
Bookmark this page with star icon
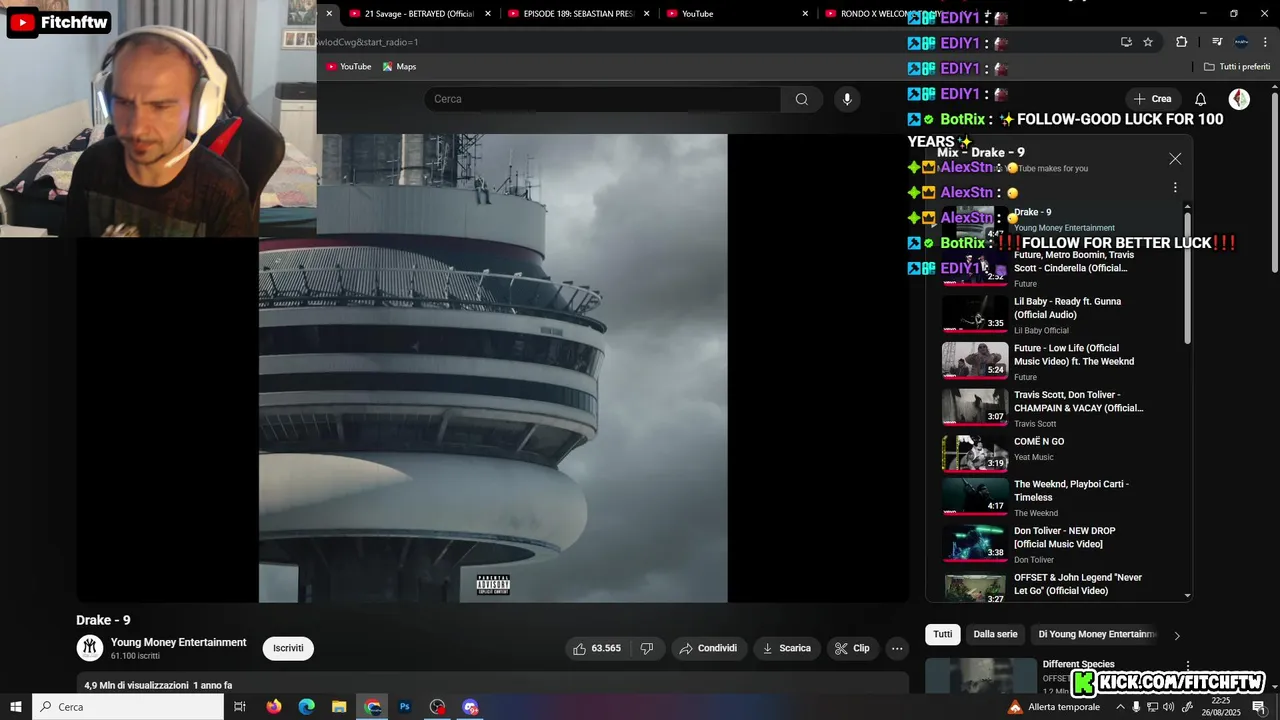(x=1148, y=42)
